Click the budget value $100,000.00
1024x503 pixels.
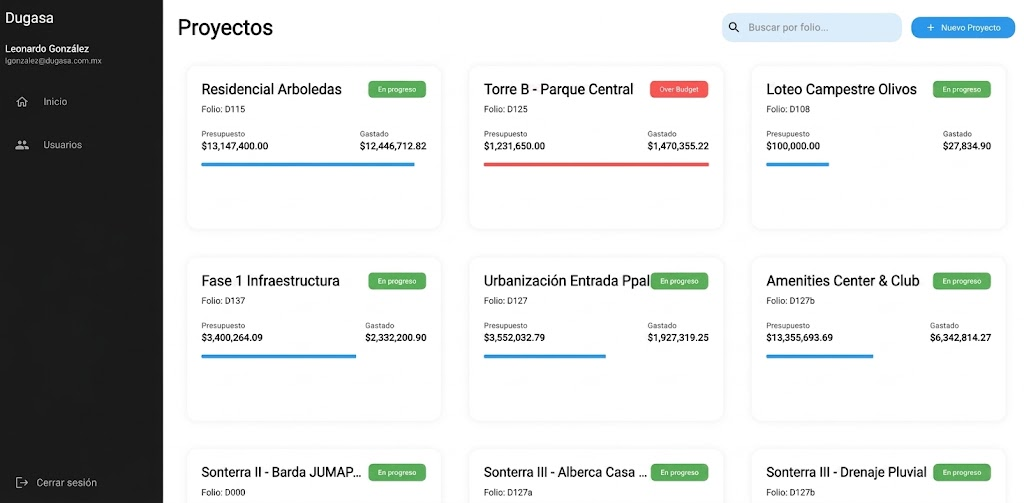click(x=793, y=146)
